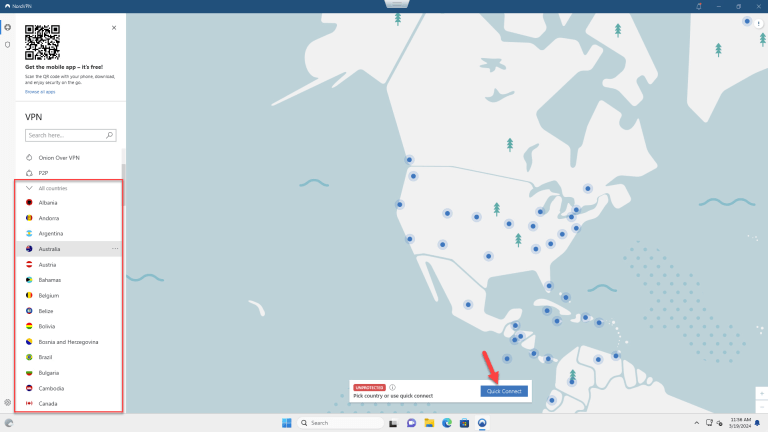Collapse the All countries list

coord(29,188)
